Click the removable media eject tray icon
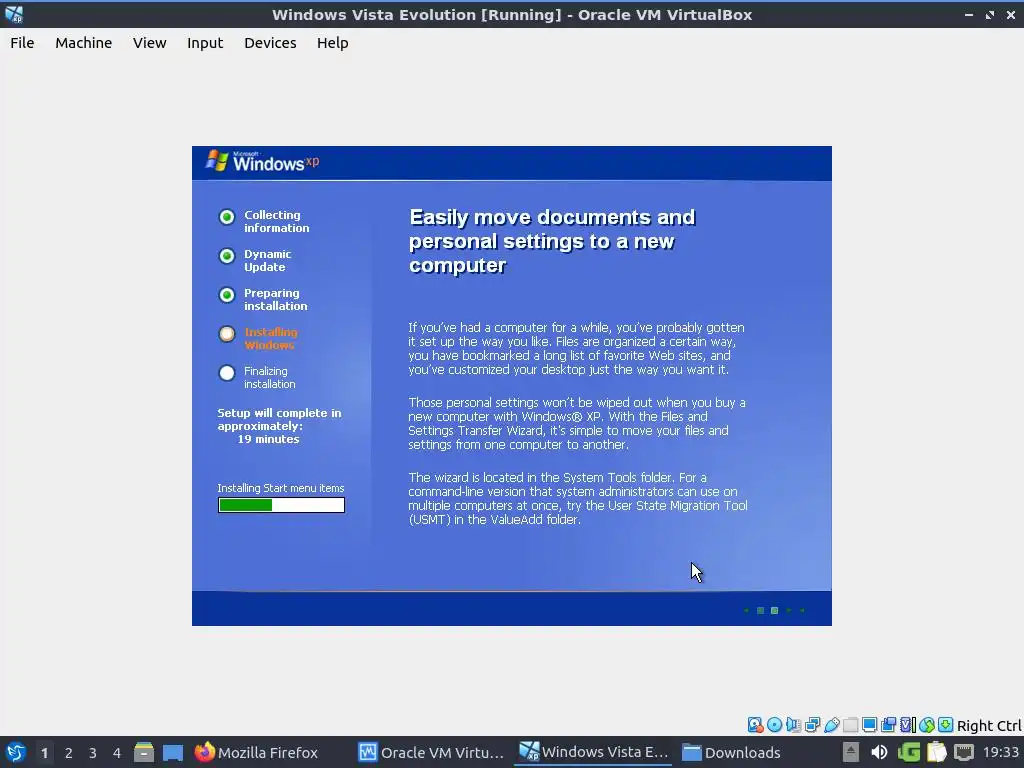1024x768 pixels. coord(850,752)
